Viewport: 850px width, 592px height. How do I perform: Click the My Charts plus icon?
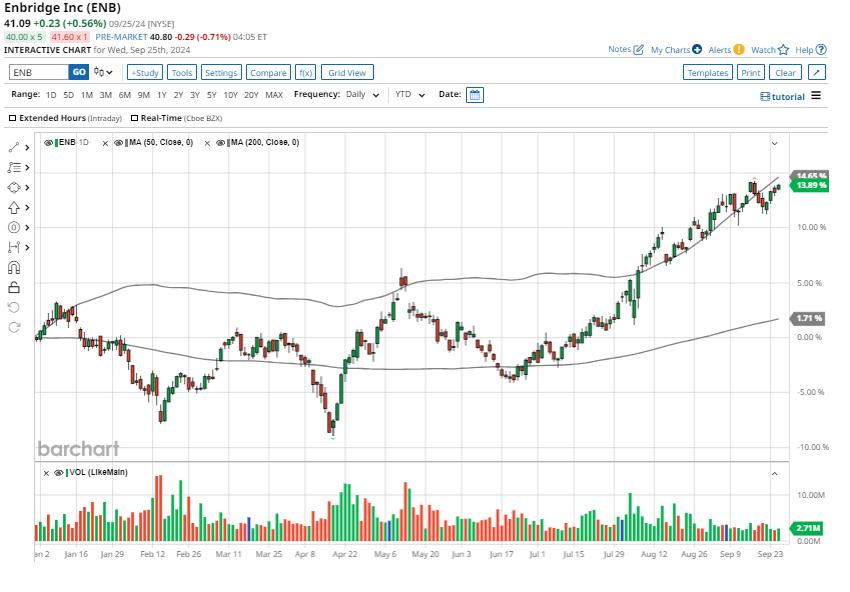point(697,49)
